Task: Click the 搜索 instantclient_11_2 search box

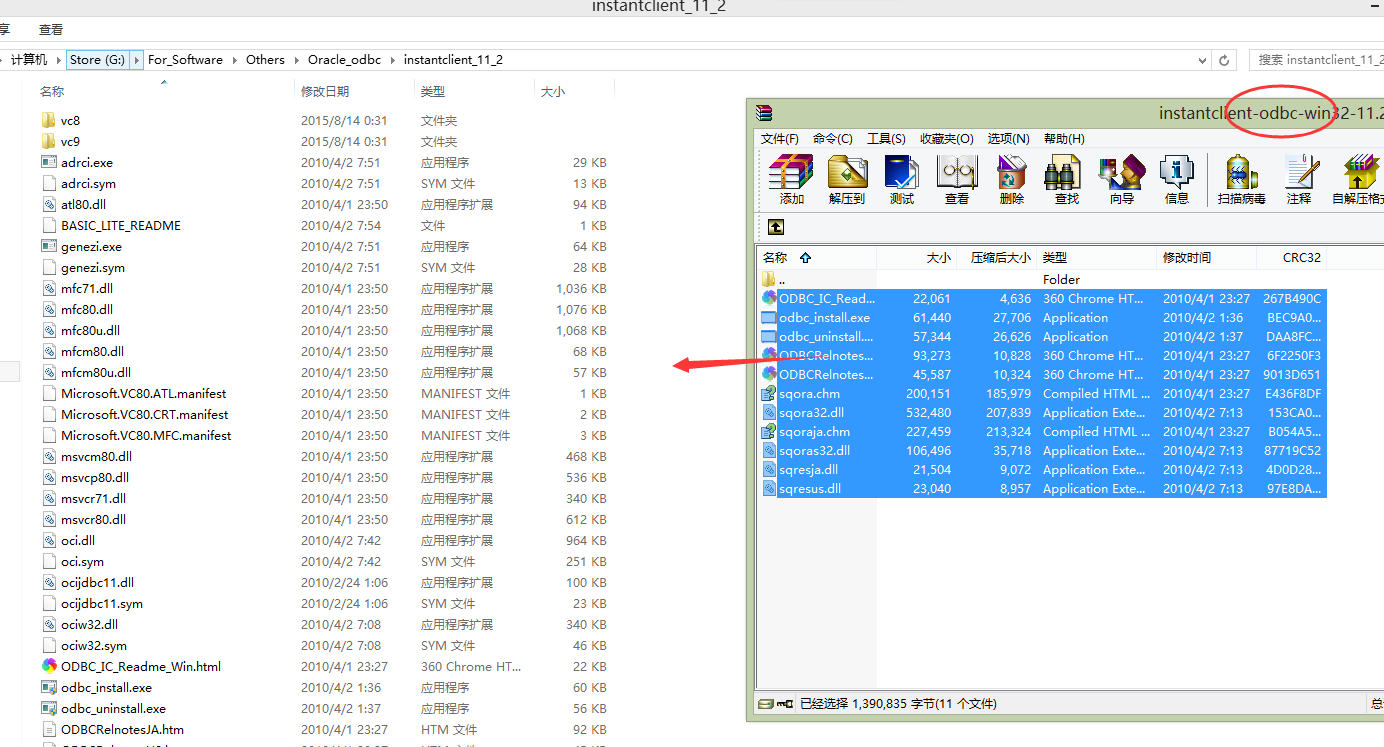Action: click(1316, 60)
